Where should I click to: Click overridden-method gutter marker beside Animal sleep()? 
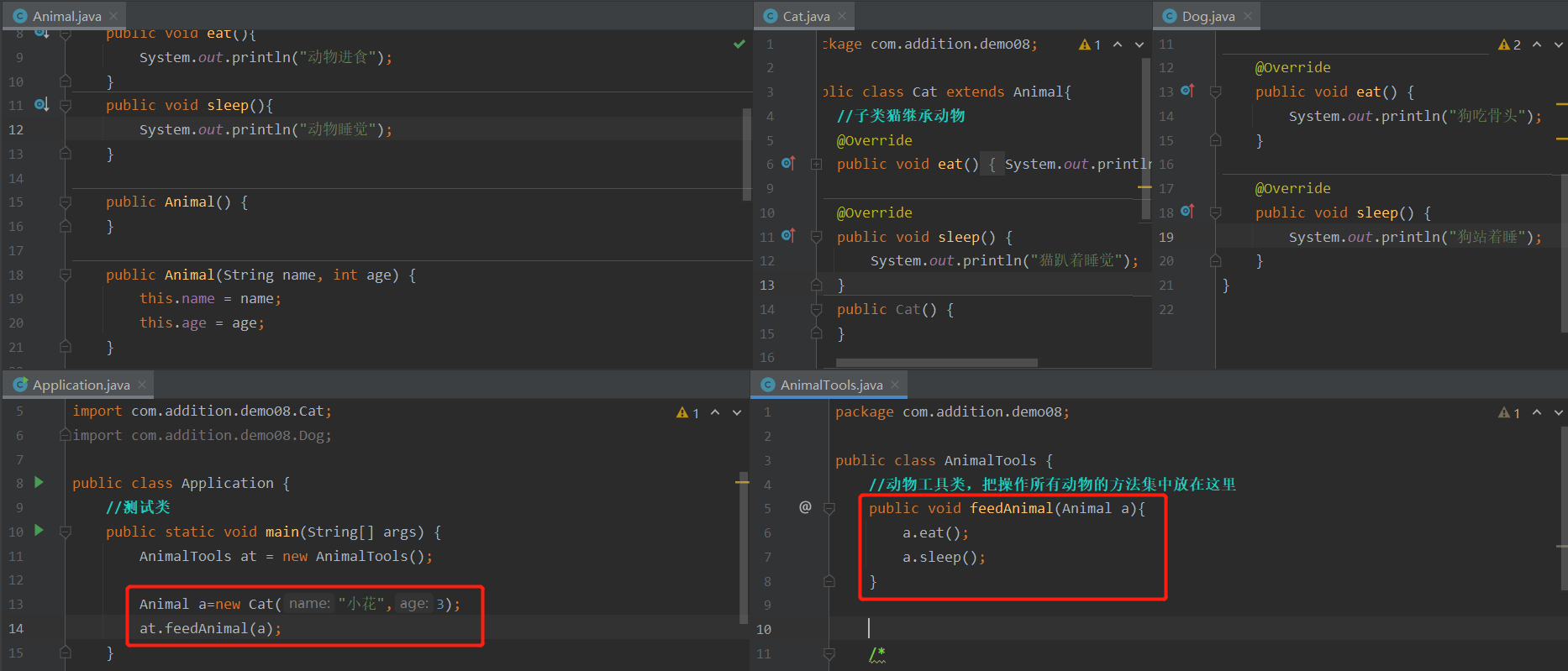pos(41,105)
